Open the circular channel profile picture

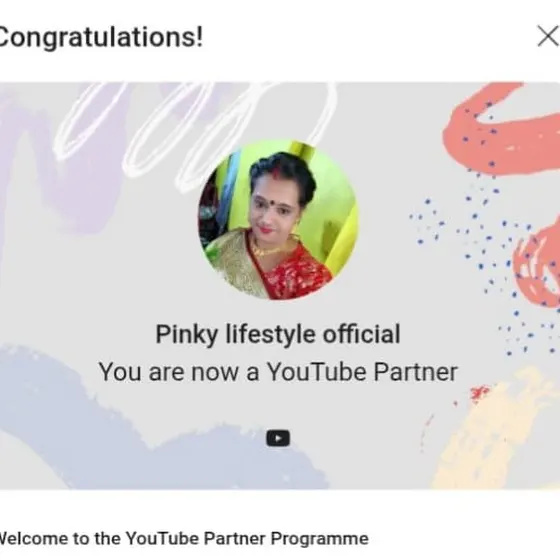278,220
